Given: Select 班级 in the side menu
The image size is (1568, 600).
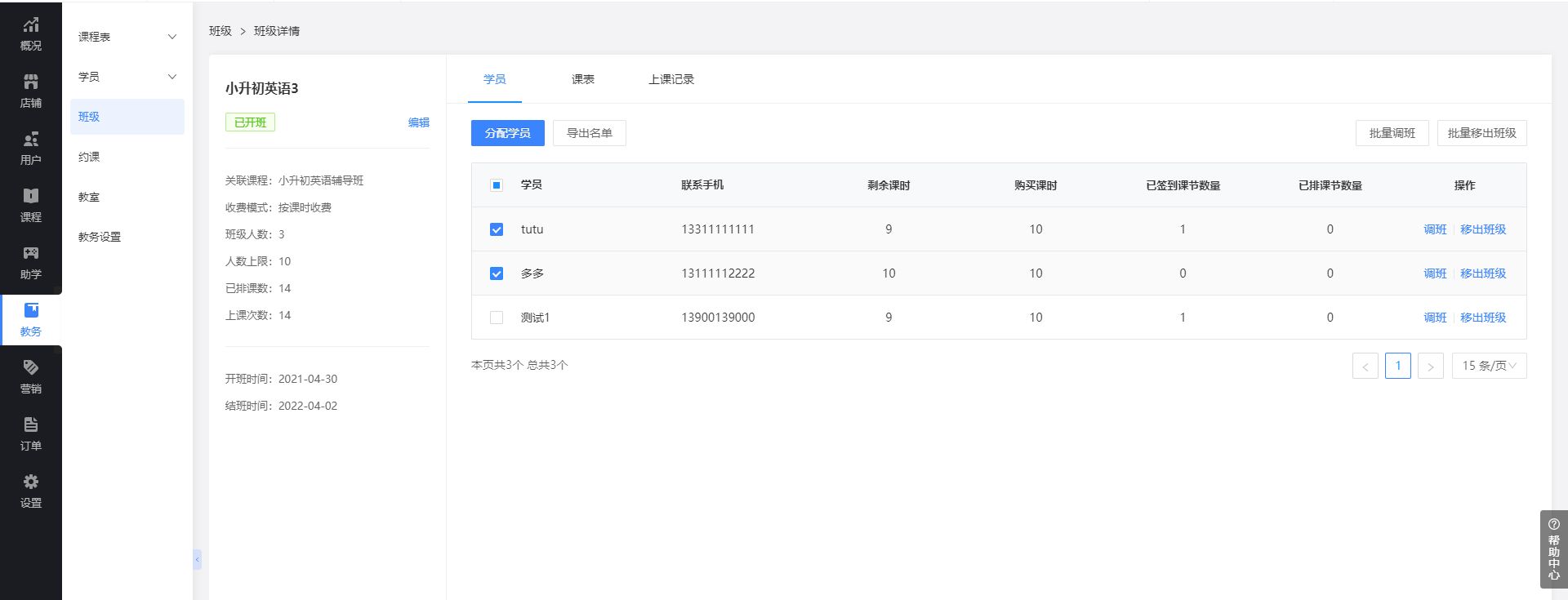Looking at the screenshot, I should click(x=127, y=117).
